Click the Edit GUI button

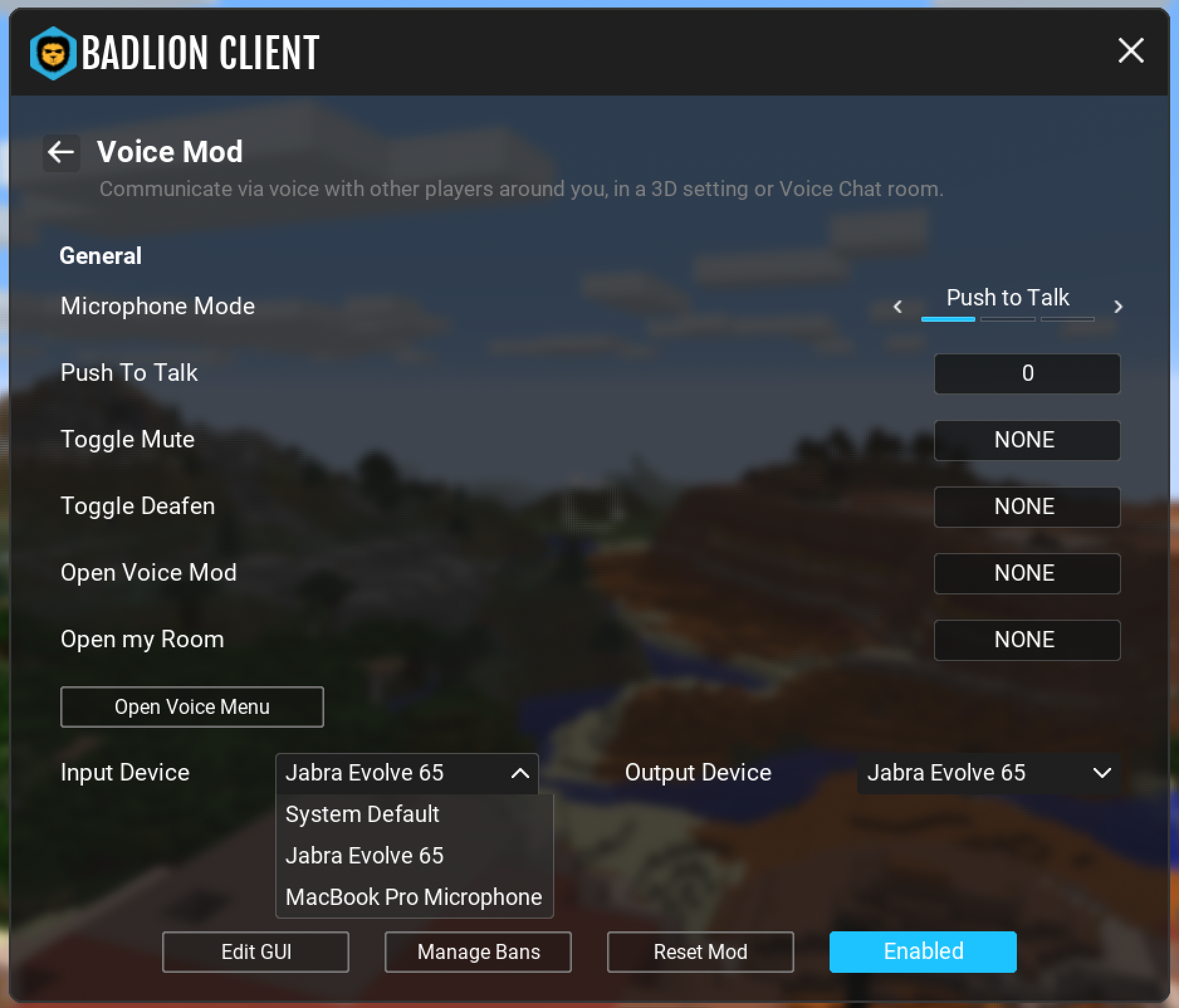[x=256, y=952]
